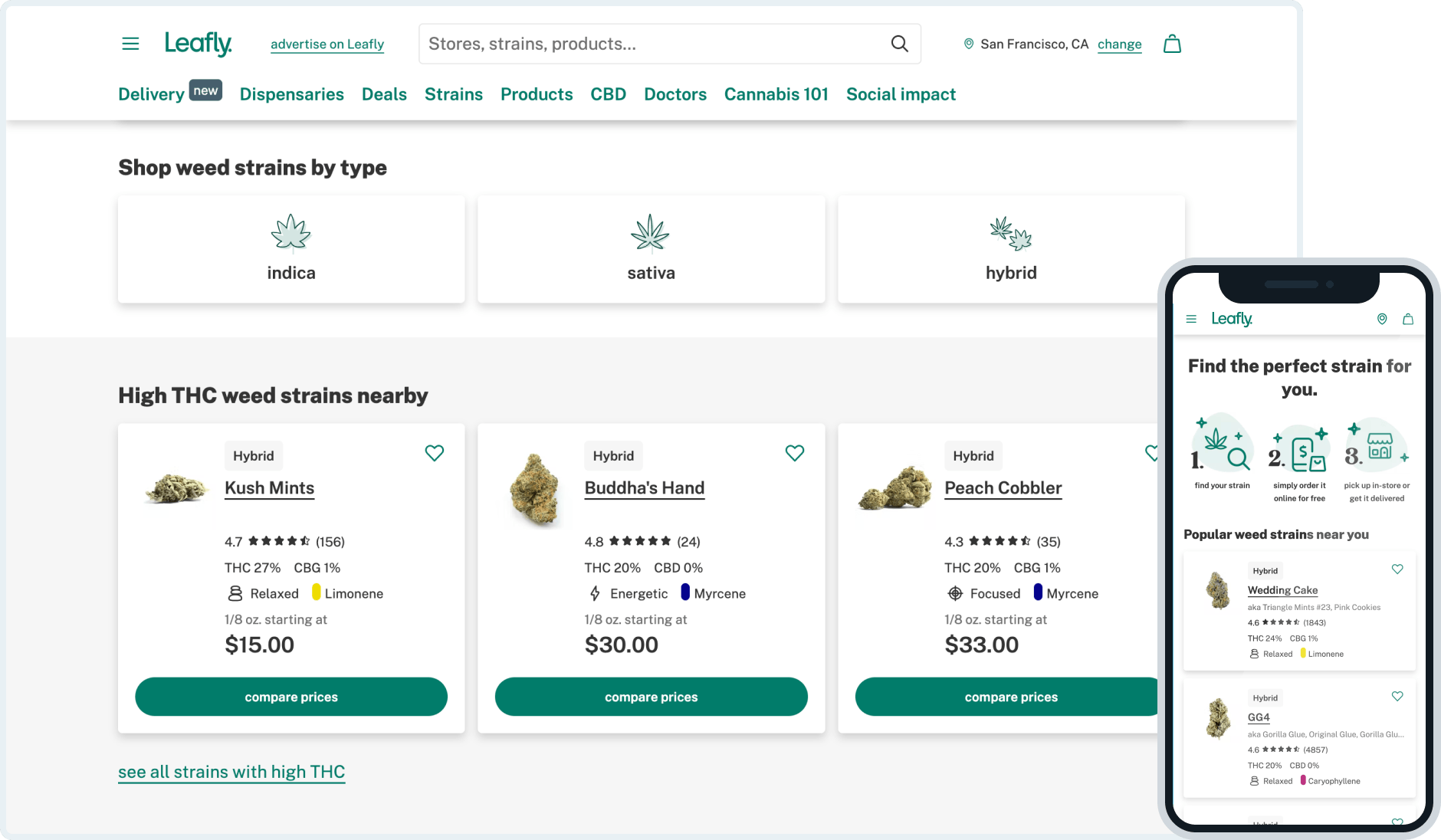Image resolution: width=1441 pixels, height=840 pixels.
Task: Click the sativa leaf icon
Action: point(651,233)
